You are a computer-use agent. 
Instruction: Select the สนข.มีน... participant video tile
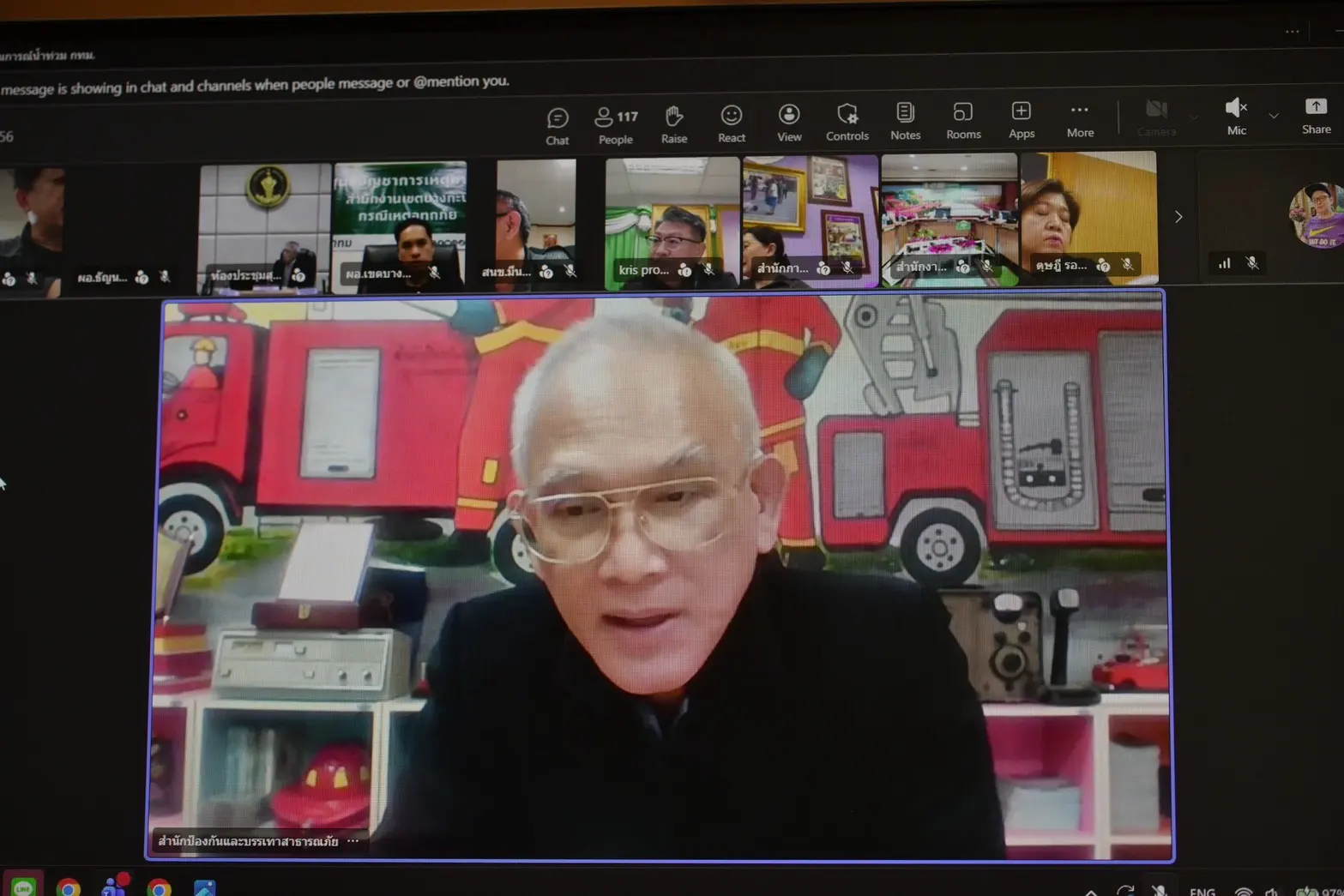click(x=535, y=223)
